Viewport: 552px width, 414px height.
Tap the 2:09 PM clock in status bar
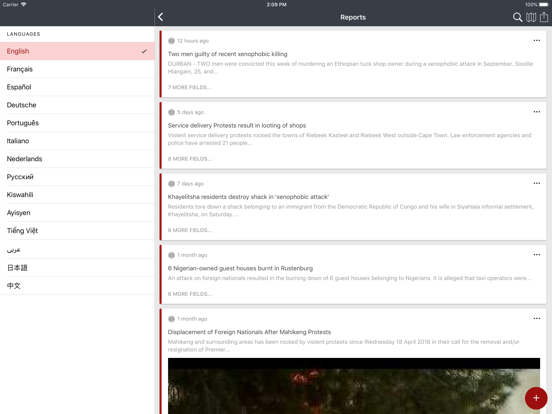click(276, 5)
